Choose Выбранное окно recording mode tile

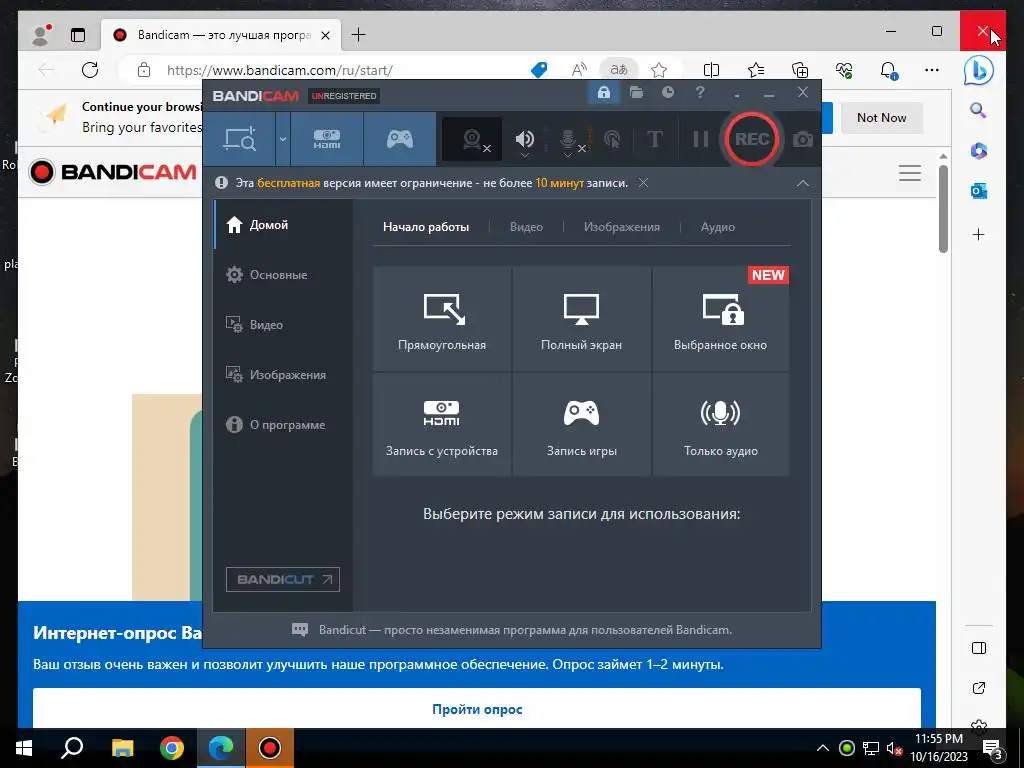(x=720, y=319)
